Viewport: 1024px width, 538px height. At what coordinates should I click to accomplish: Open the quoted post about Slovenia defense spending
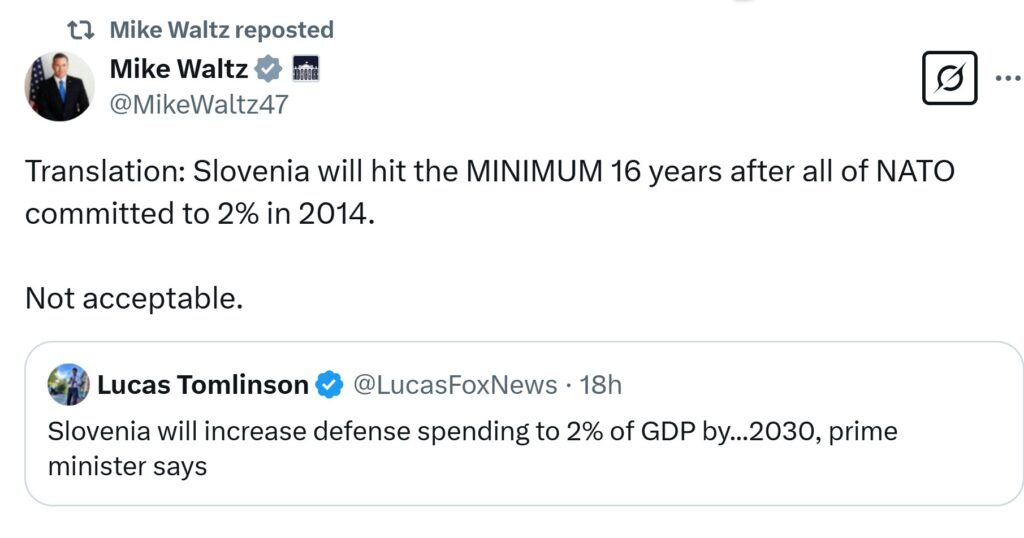coord(523,449)
